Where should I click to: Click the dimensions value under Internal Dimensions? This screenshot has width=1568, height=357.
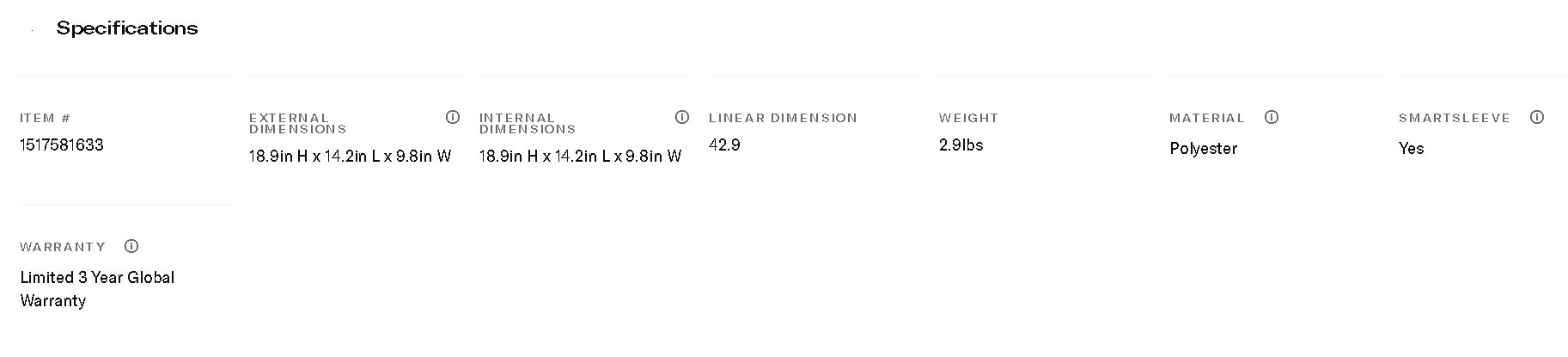point(580,157)
